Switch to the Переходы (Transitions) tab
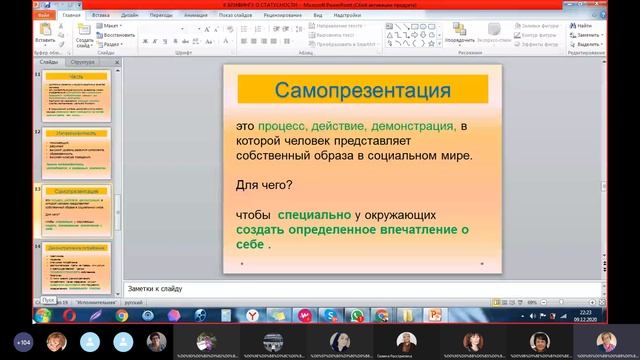 [x=161, y=15]
